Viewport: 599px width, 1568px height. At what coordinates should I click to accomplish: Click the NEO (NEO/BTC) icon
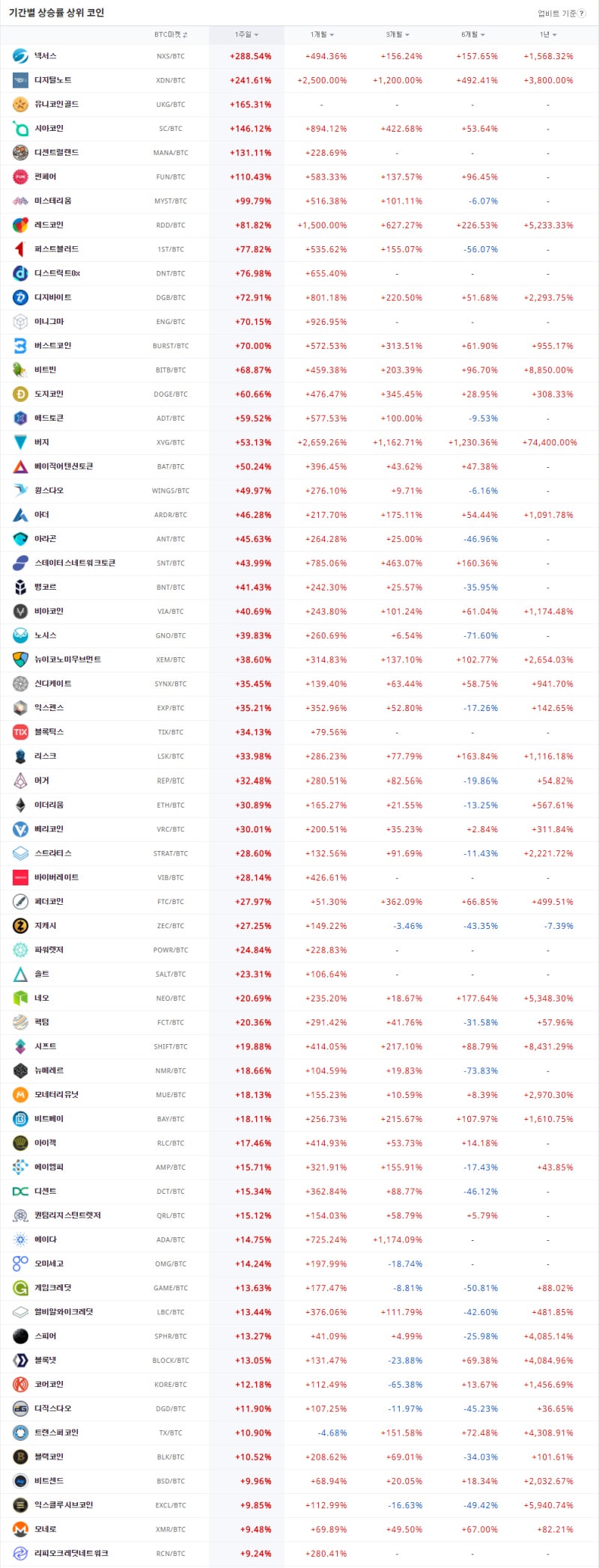[20, 998]
